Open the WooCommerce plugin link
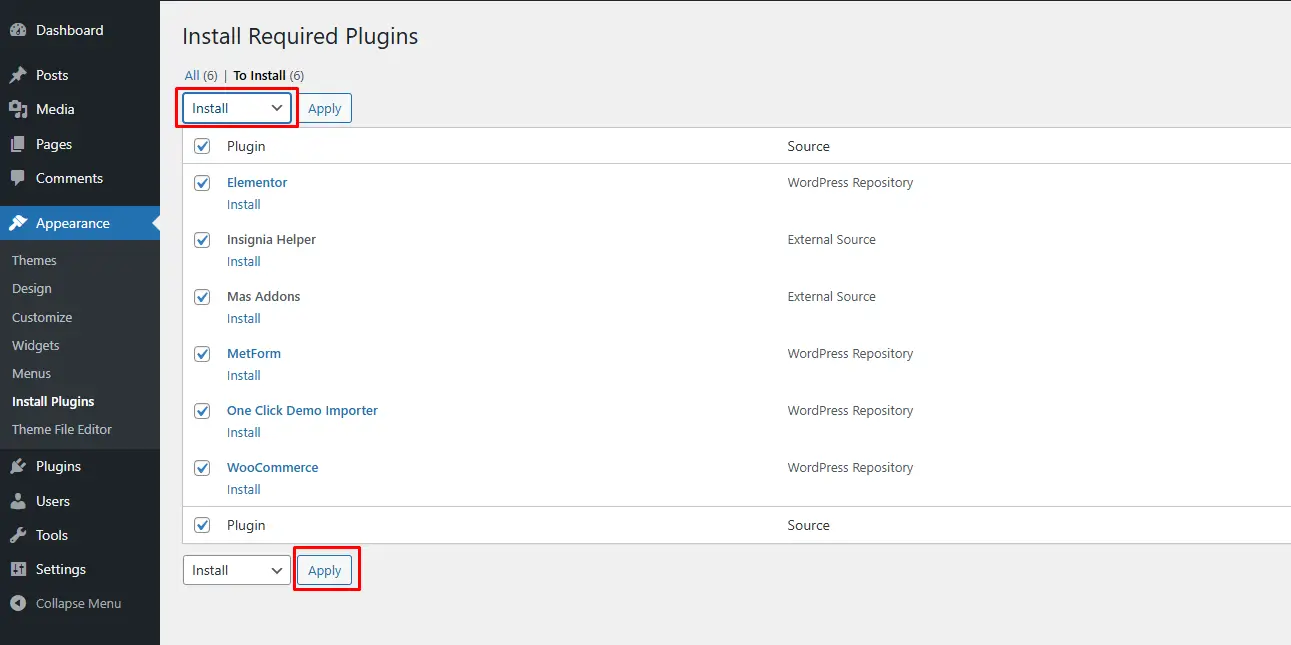 click(x=272, y=467)
